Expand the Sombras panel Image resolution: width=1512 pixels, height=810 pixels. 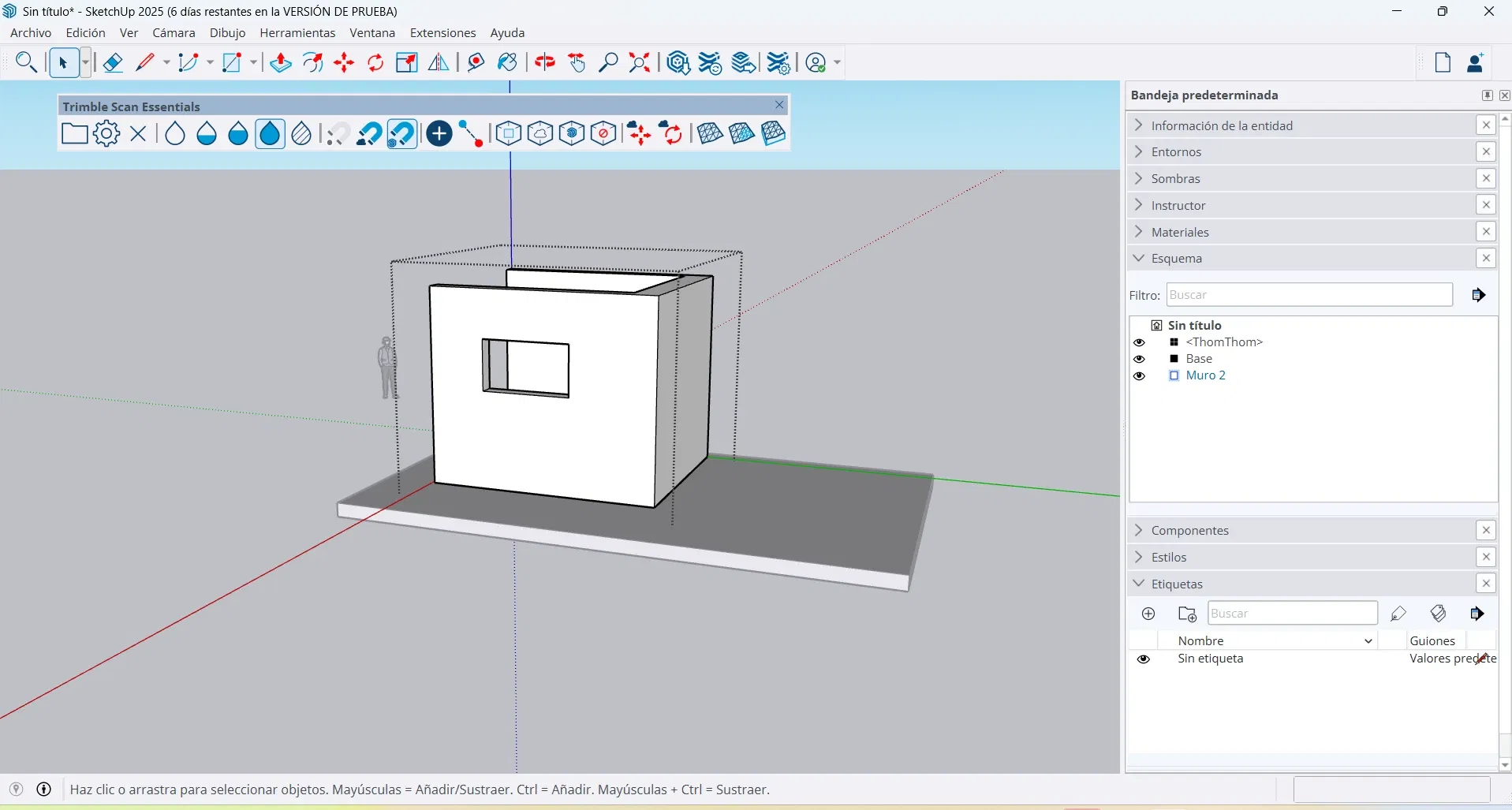point(1139,178)
